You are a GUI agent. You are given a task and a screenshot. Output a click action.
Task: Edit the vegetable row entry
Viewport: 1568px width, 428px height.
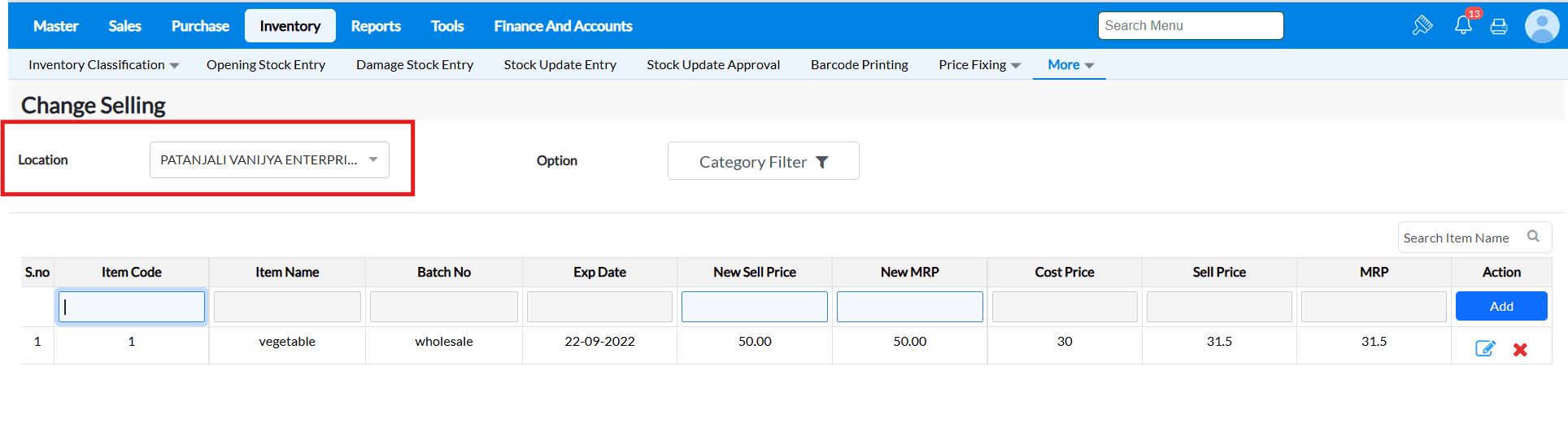pos(1485,349)
